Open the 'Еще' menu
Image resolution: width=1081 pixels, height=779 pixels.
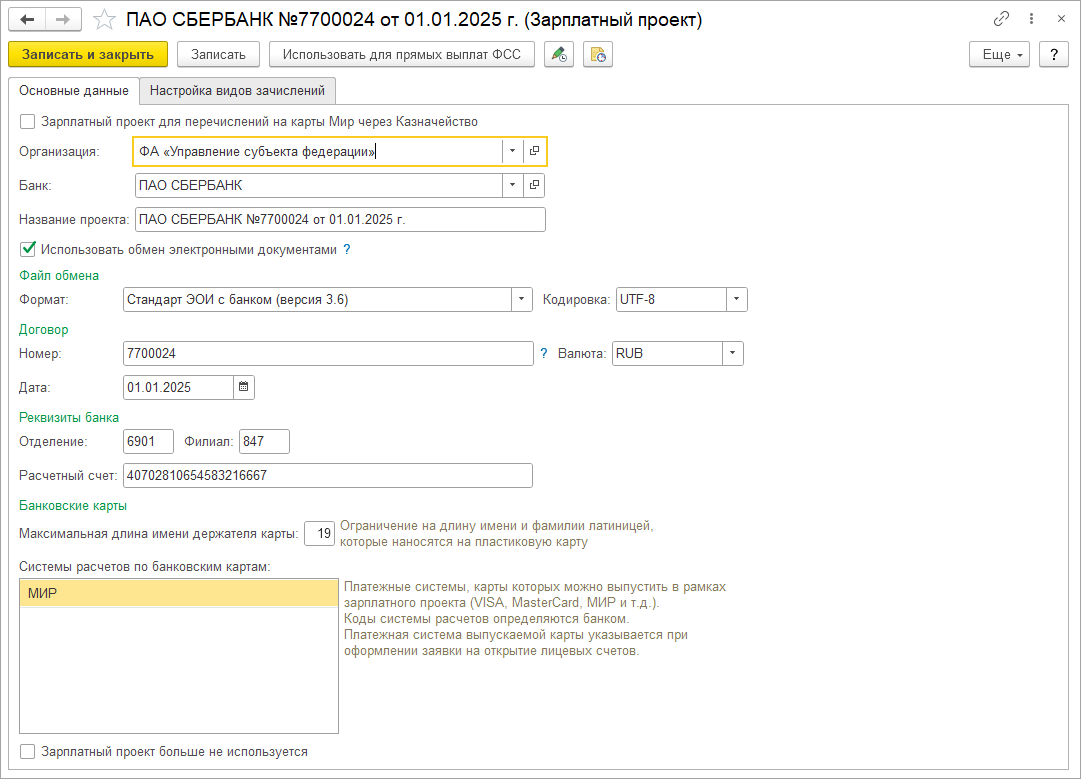click(1000, 55)
